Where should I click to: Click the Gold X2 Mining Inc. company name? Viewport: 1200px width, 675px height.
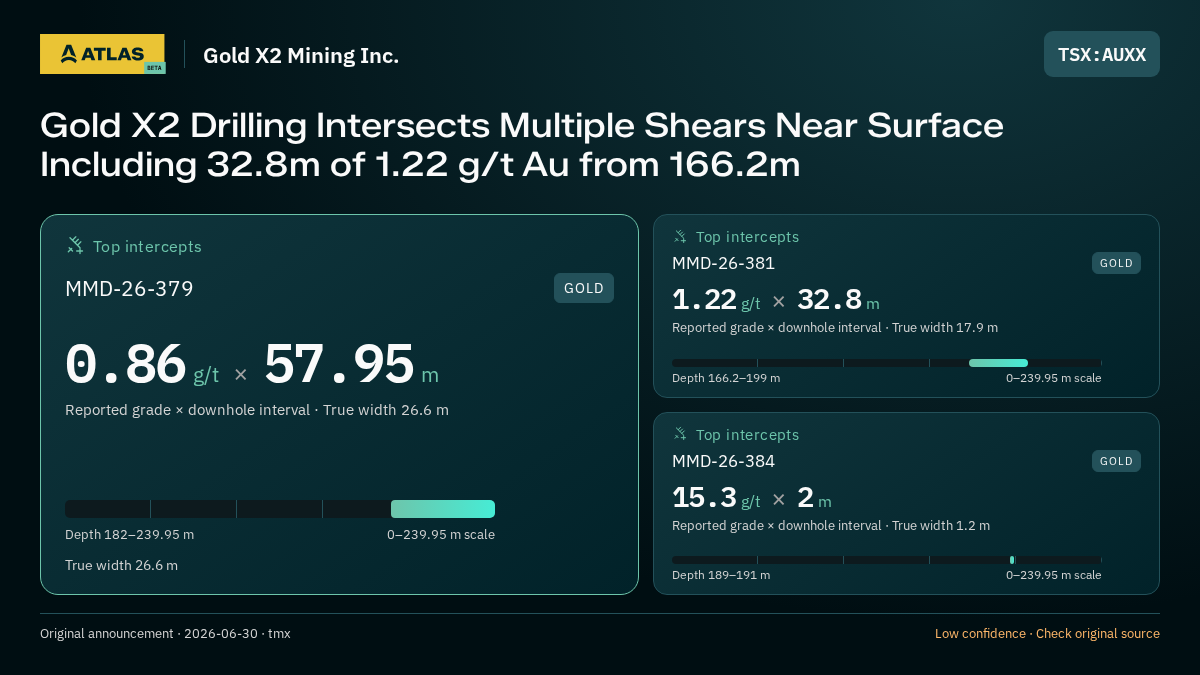click(301, 56)
